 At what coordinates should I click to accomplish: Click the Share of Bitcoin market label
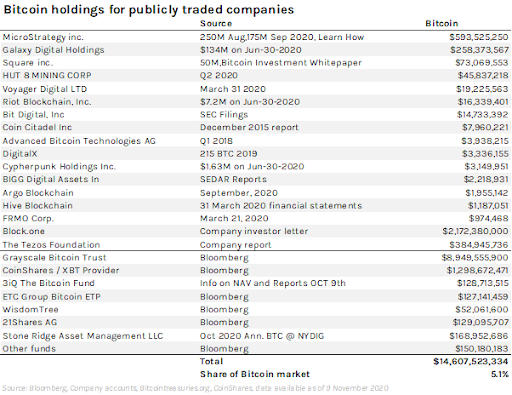coord(255,374)
